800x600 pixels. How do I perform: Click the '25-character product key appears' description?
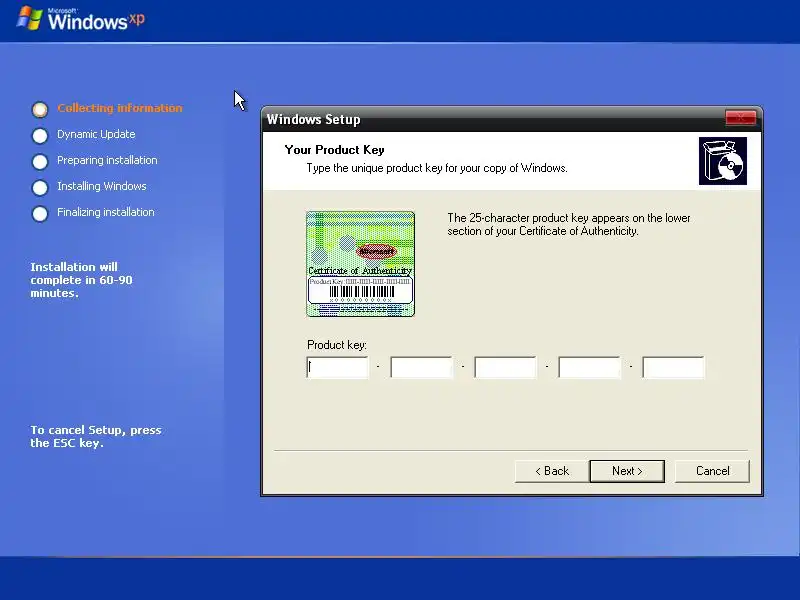[569, 224]
